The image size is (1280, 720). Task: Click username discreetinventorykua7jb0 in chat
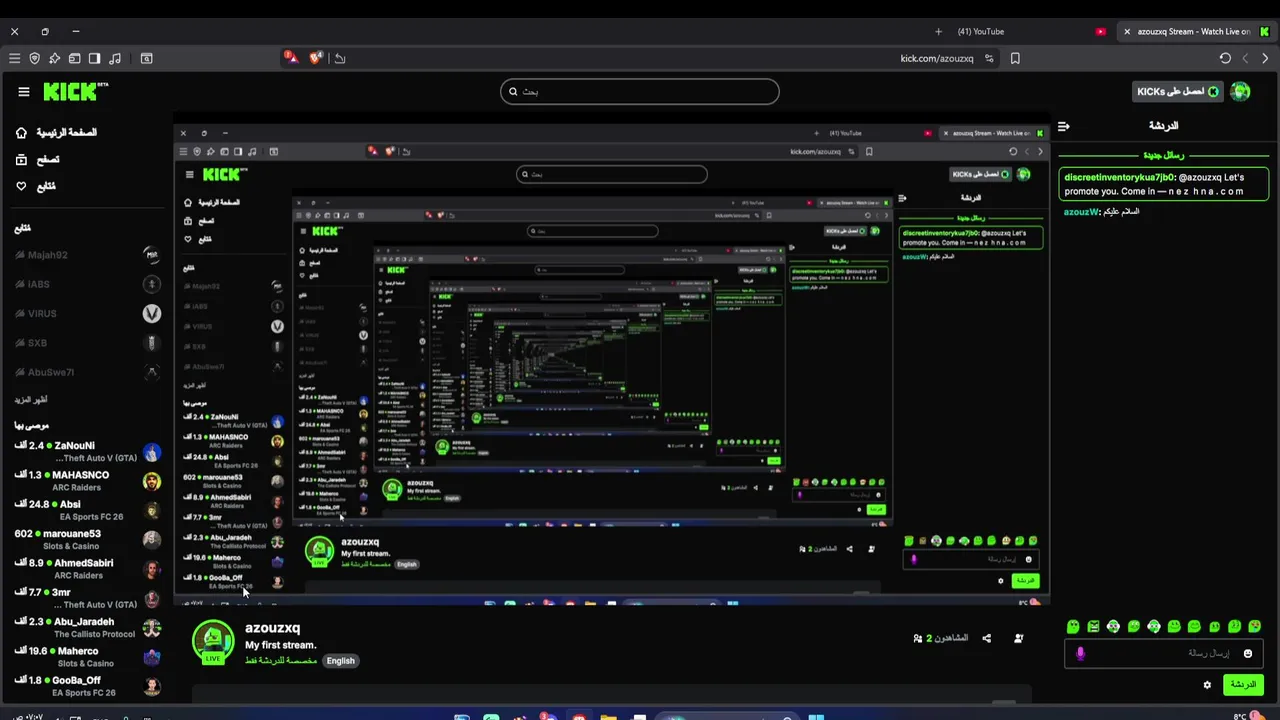pos(1120,177)
